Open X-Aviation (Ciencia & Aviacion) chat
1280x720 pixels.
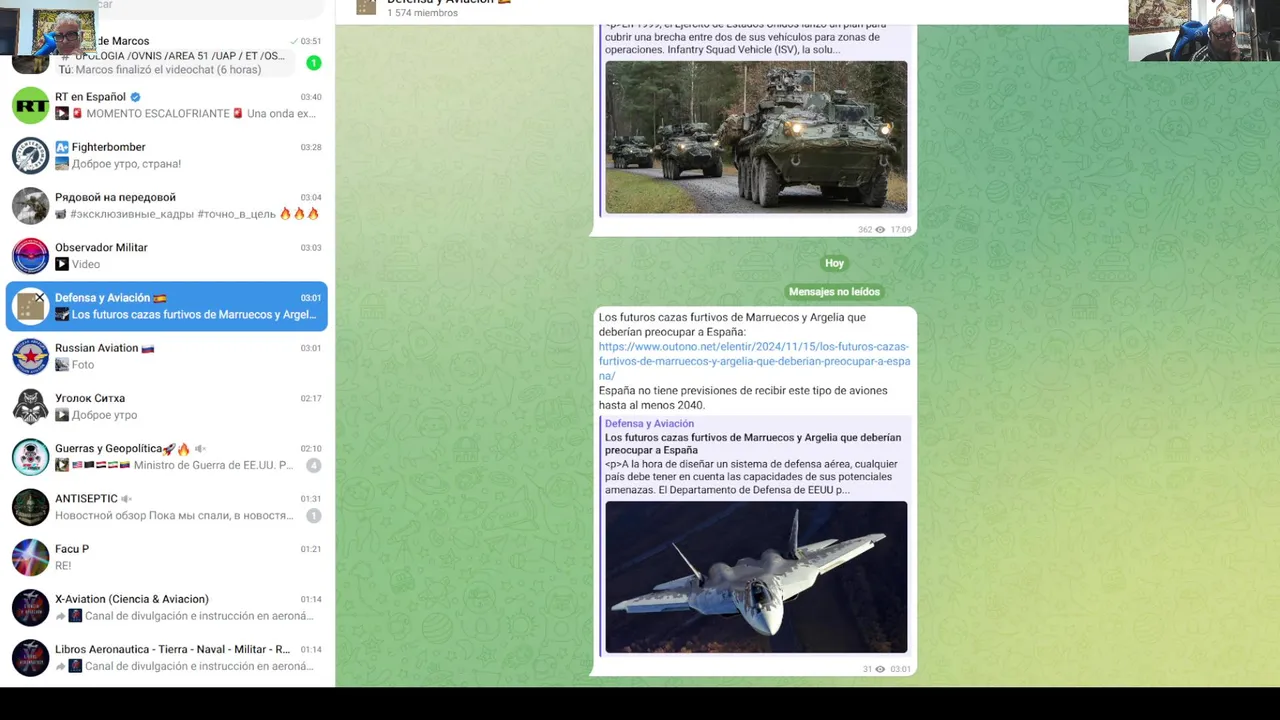point(167,607)
